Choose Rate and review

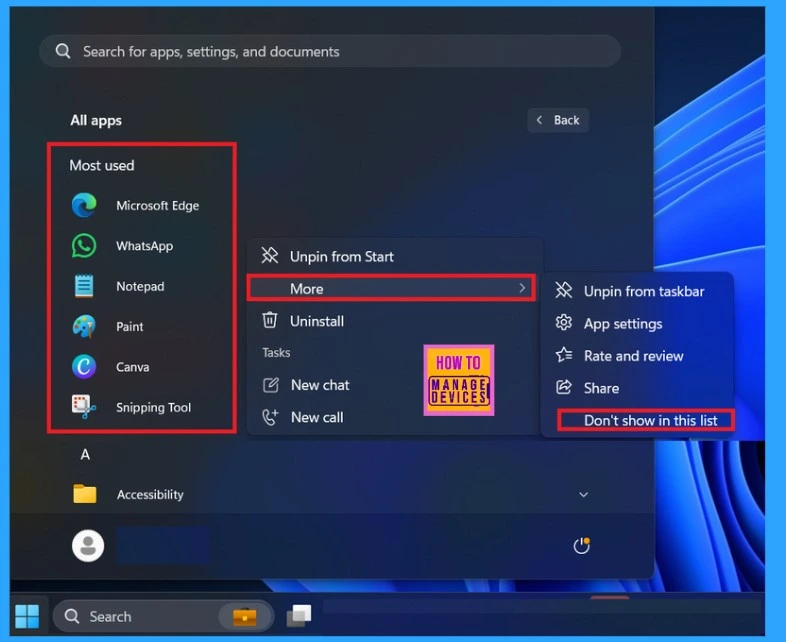pos(637,356)
